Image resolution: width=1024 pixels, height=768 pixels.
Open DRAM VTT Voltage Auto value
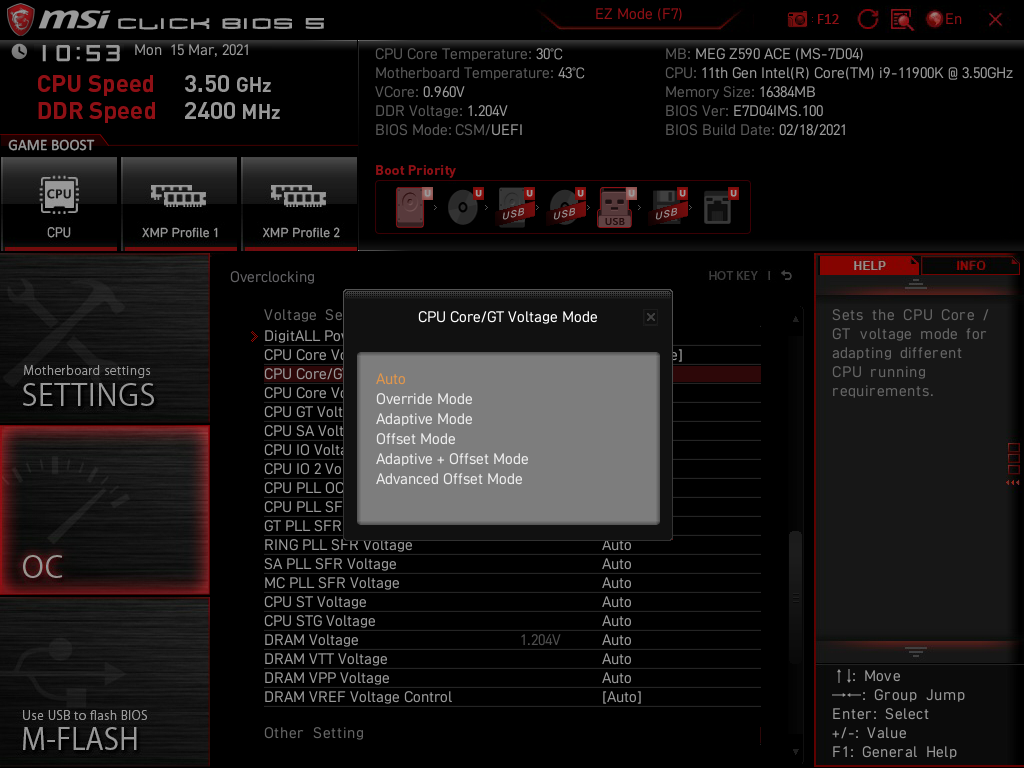(x=616, y=659)
